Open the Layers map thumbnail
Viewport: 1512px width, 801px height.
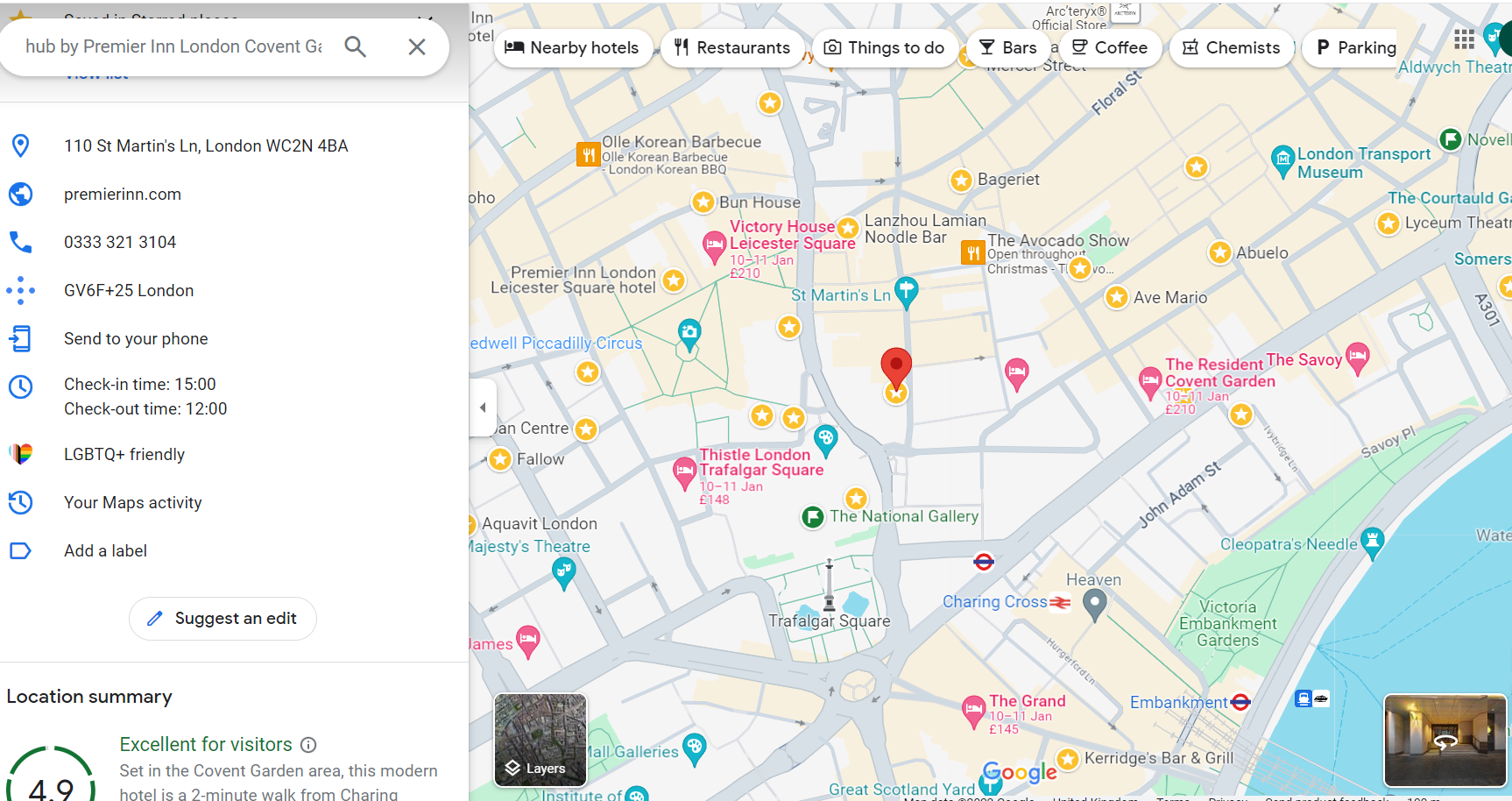tap(541, 741)
